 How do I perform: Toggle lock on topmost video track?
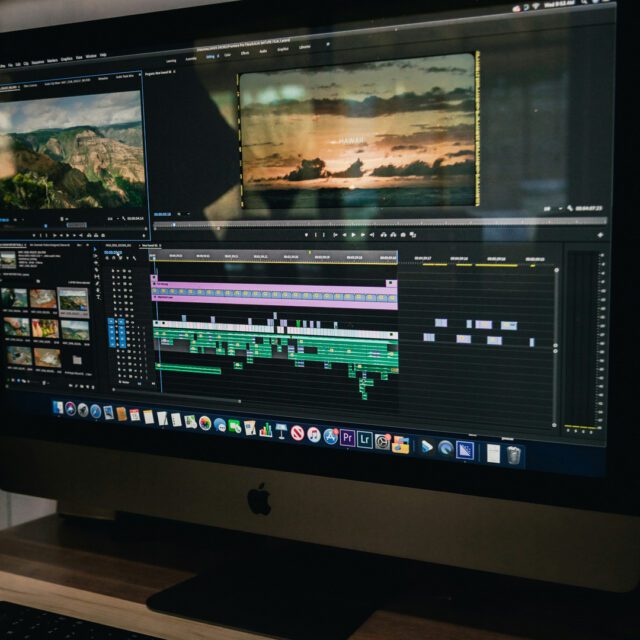pyautogui.click(x=113, y=270)
